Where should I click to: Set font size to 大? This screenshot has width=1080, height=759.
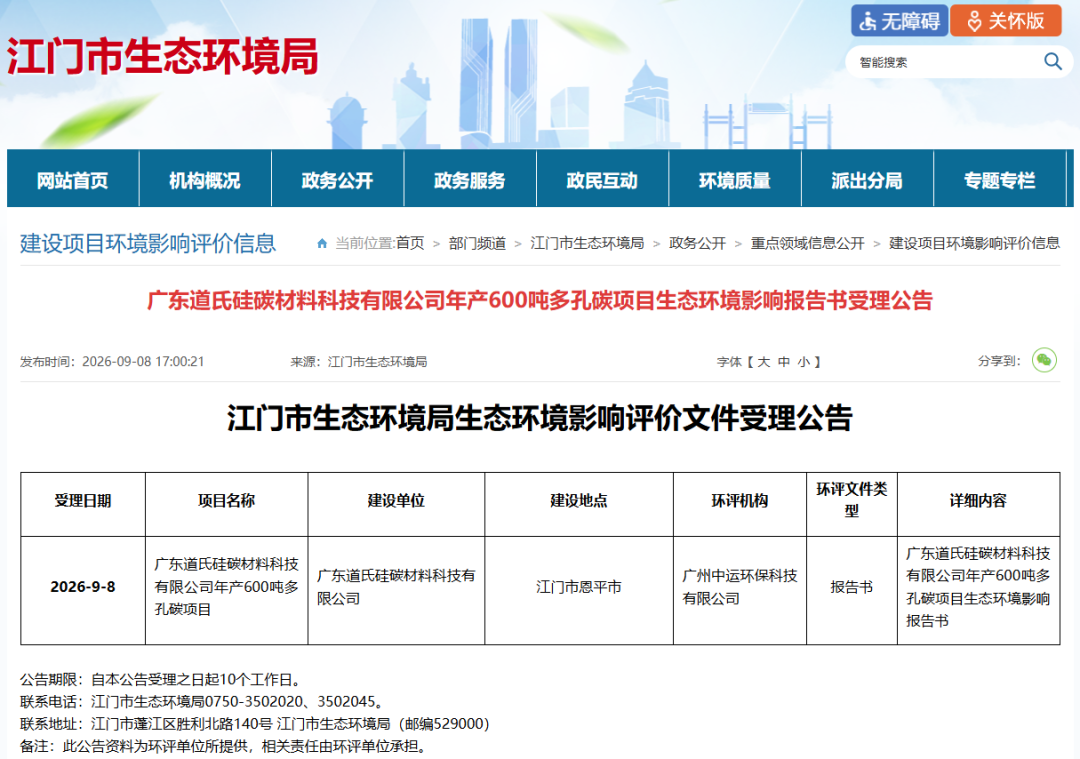coord(764,362)
